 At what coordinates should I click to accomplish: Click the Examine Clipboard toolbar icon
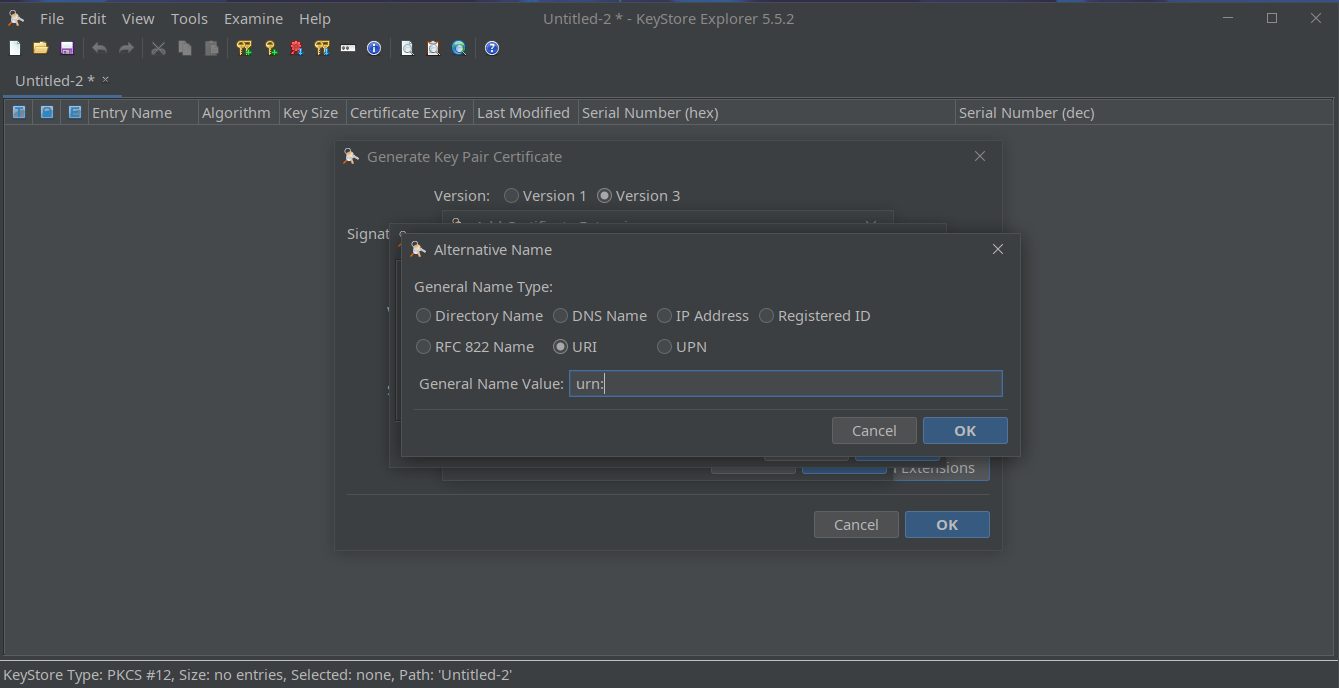[433, 48]
